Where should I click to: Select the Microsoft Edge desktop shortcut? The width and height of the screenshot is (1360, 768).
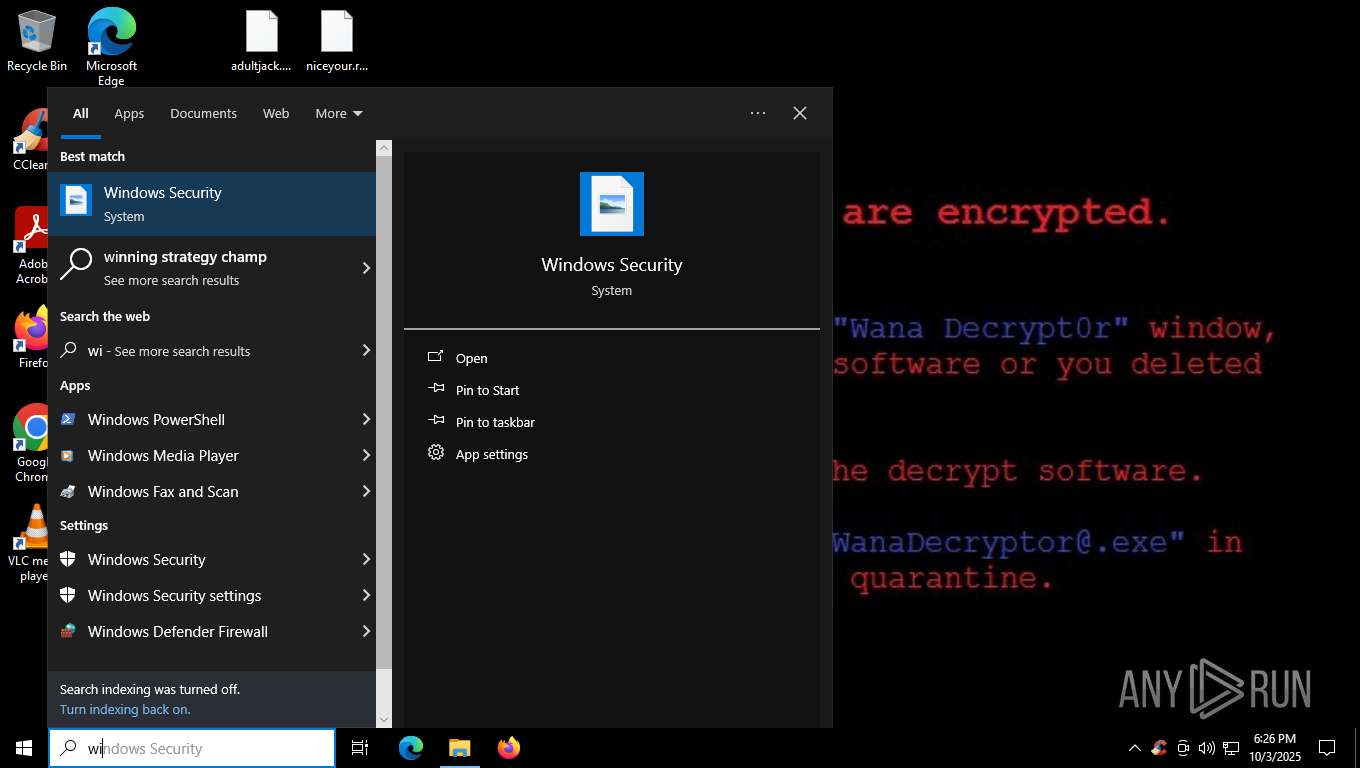coord(111,47)
